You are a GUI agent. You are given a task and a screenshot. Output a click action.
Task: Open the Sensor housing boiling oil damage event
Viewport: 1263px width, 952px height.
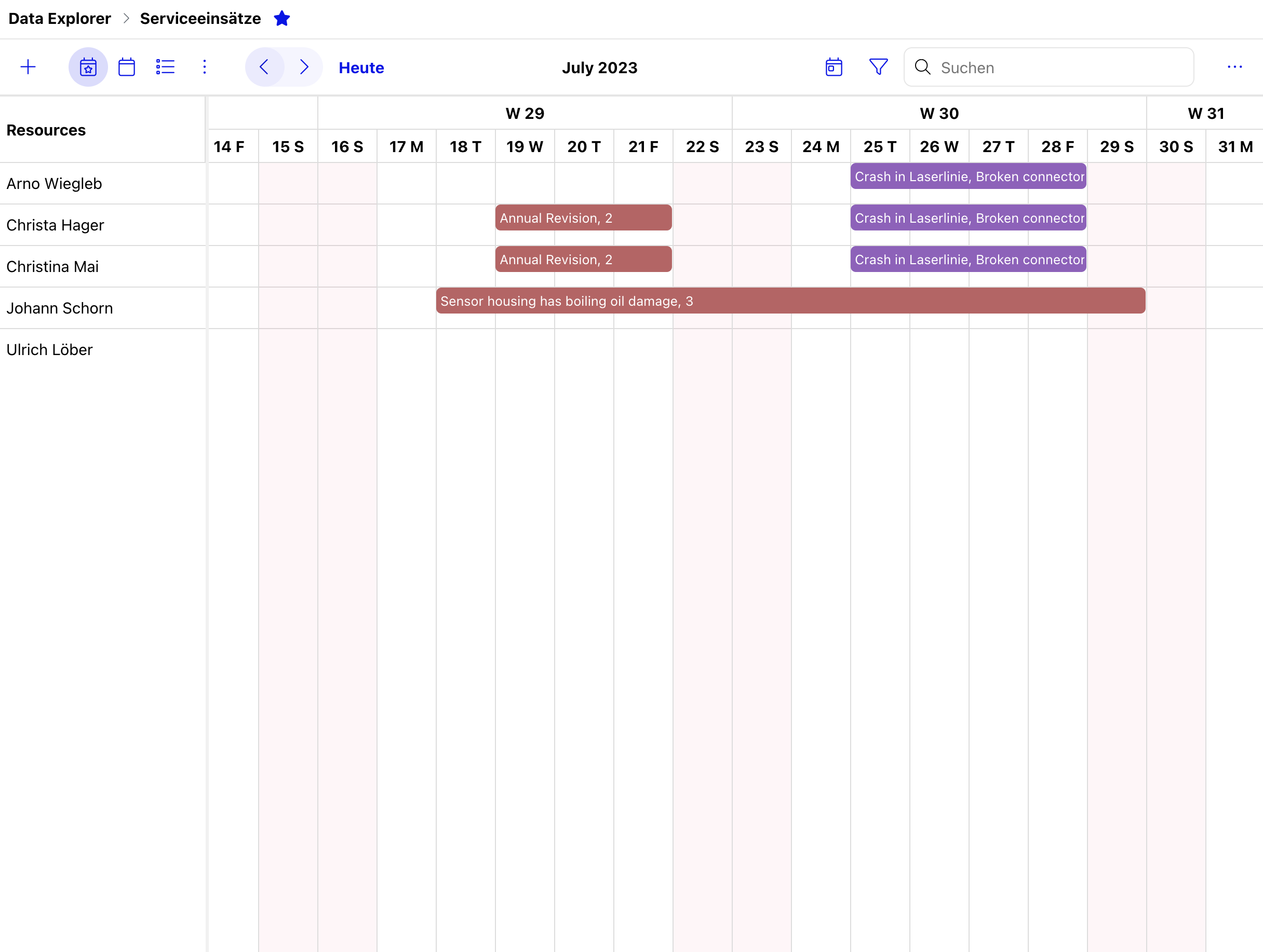pyautogui.click(x=791, y=301)
